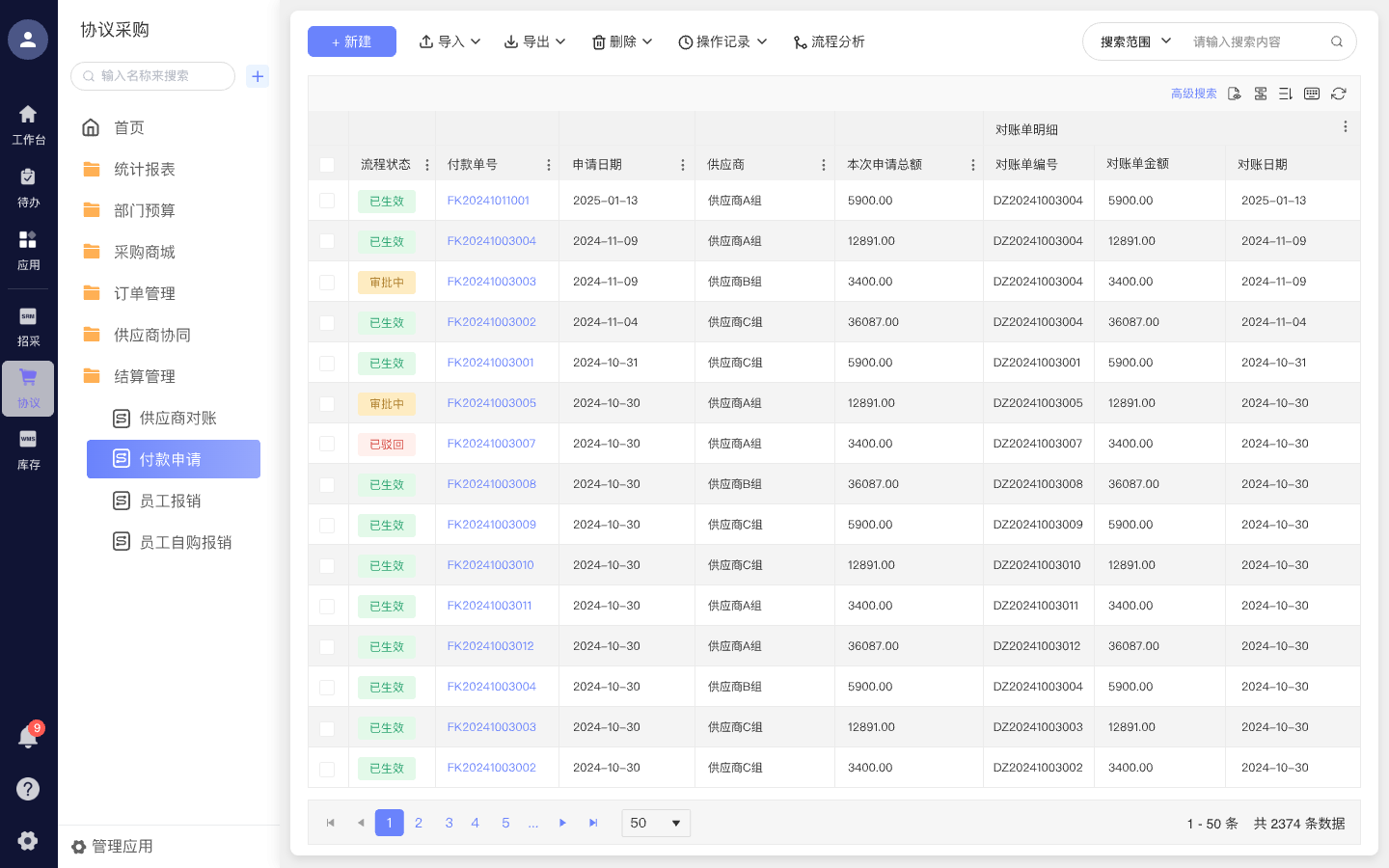Check the row for FK20241011001
Screen dimensions: 1389x868
pyautogui.click(x=327, y=201)
